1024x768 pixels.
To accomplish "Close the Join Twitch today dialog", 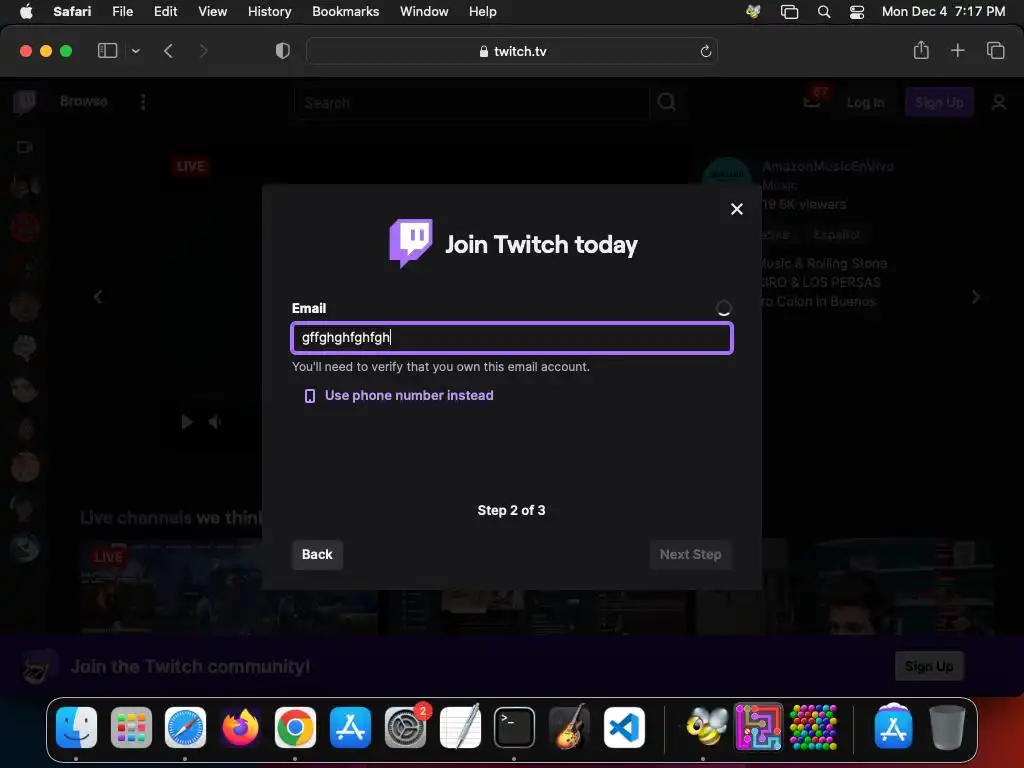I will coord(737,209).
